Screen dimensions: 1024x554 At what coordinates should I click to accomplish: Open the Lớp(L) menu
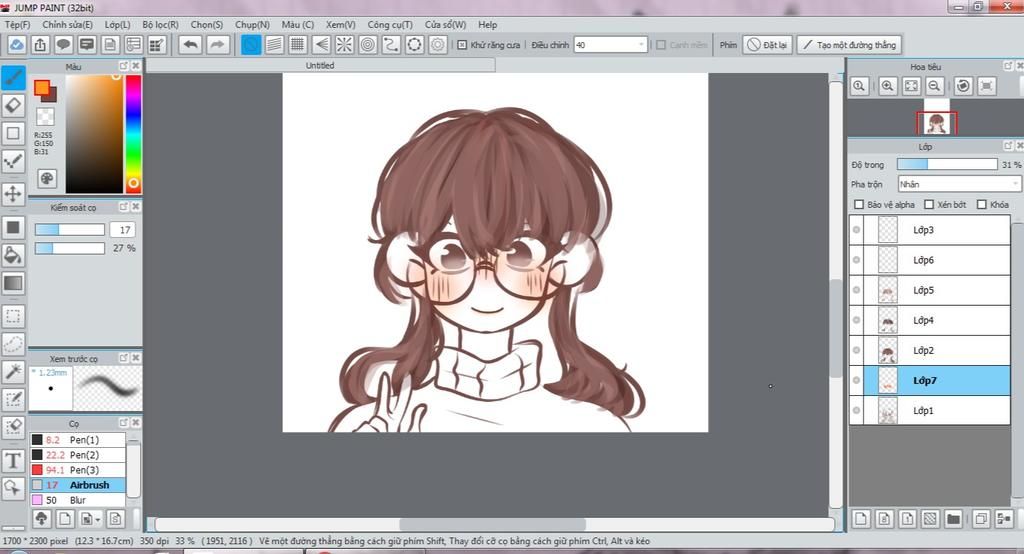coord(118,25)
